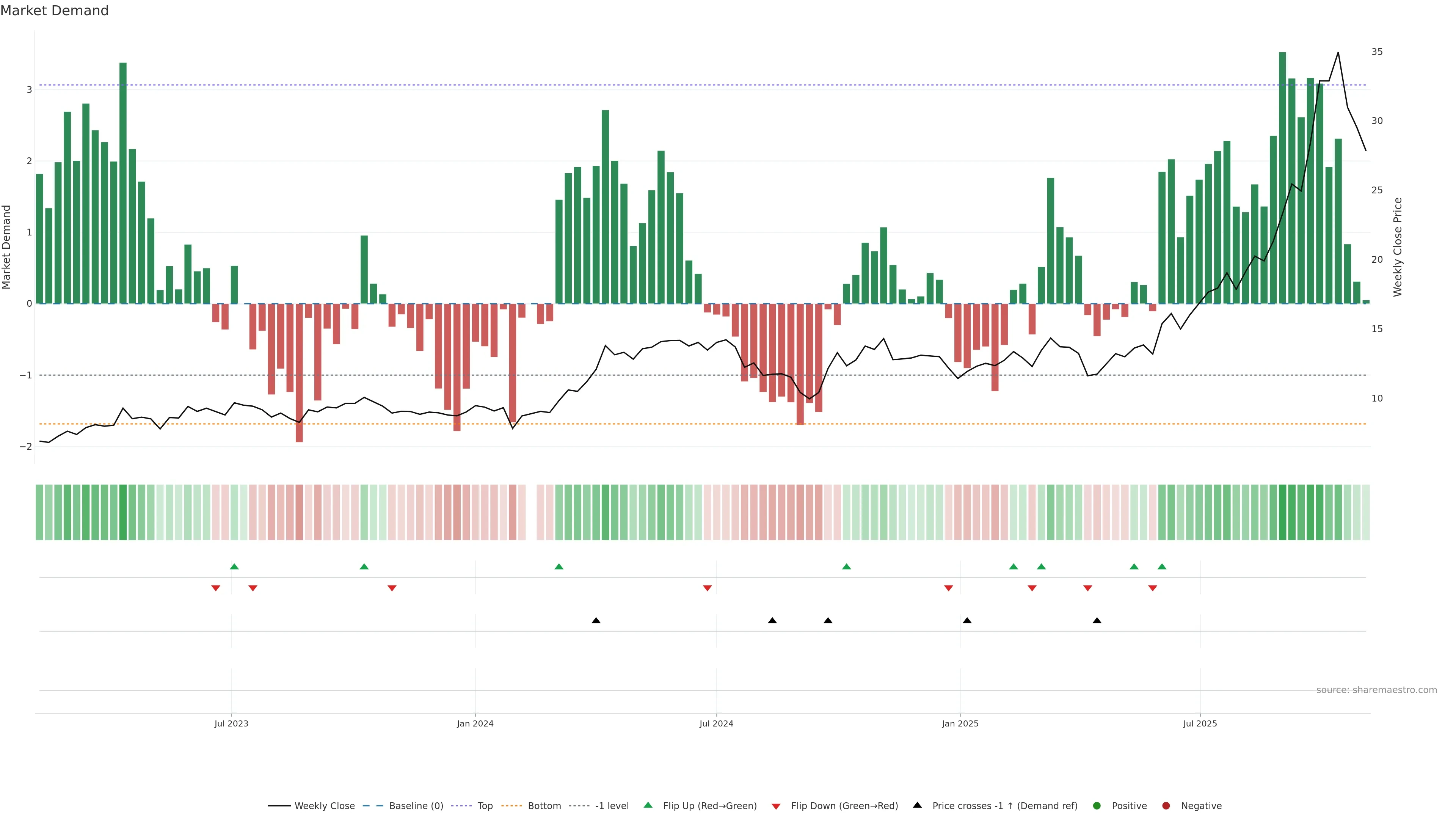Click the Weekly Close Price axis title

pyautogui.click(x=1398, y=247)
